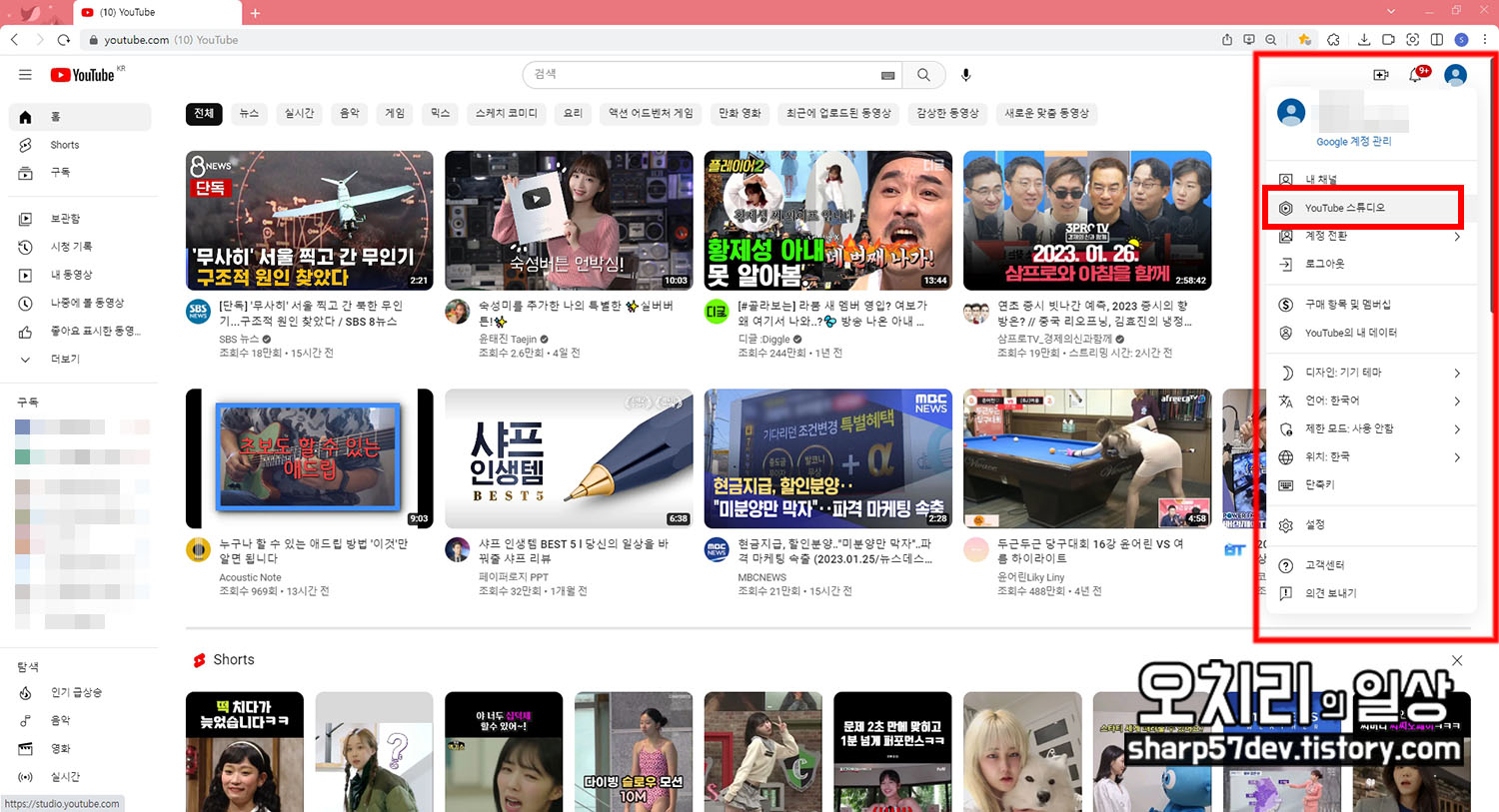
Task: Open the browser downloads icon
Action: (1364, 40)
